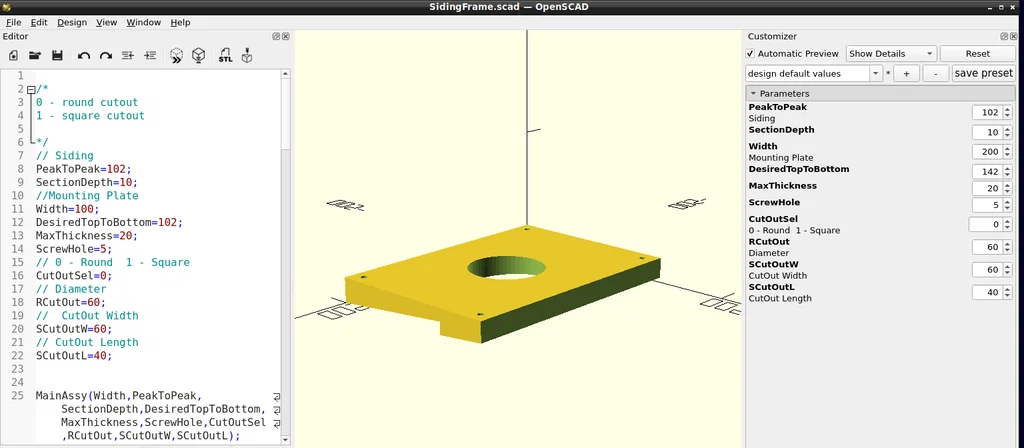The width and height of the screenshot is (1024, 448).
Task: Click code line 'ScrewHole=5;'
Action: (74, 249)
